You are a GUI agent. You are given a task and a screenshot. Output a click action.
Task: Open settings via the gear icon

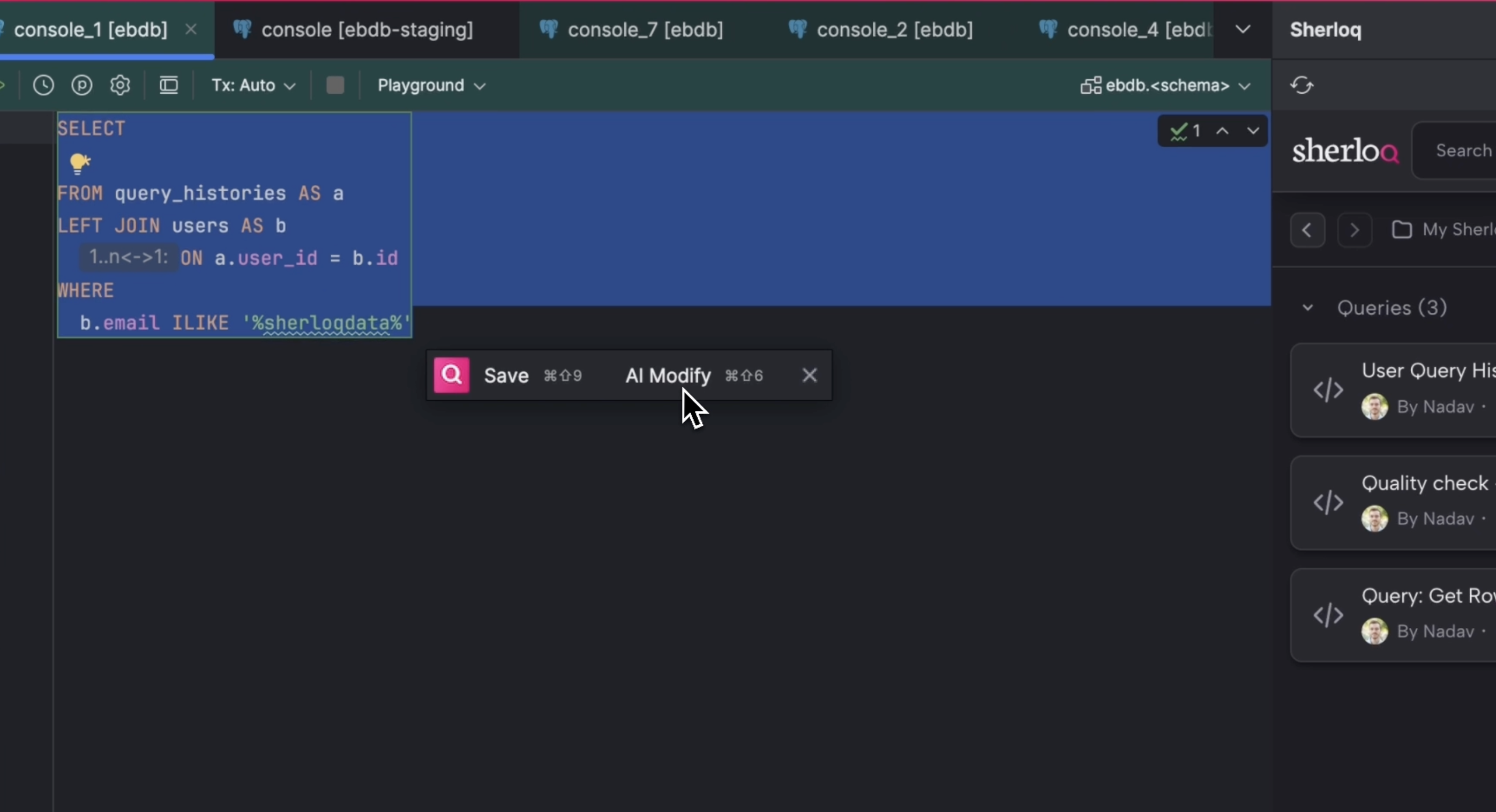pyautogui.click(x=120, y=85)
